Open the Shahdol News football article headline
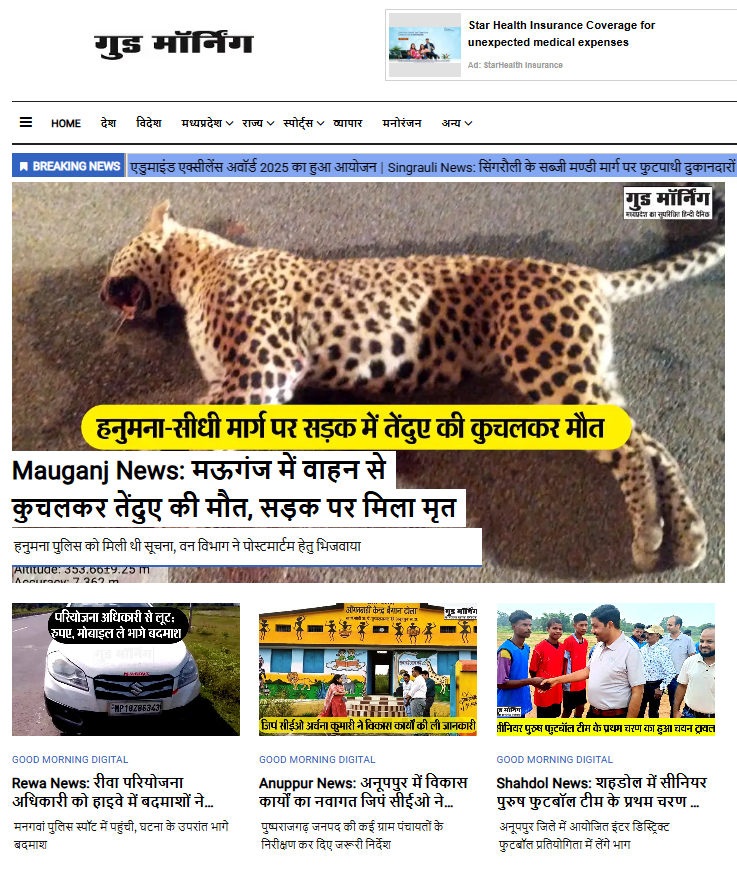 click(602, 792)
